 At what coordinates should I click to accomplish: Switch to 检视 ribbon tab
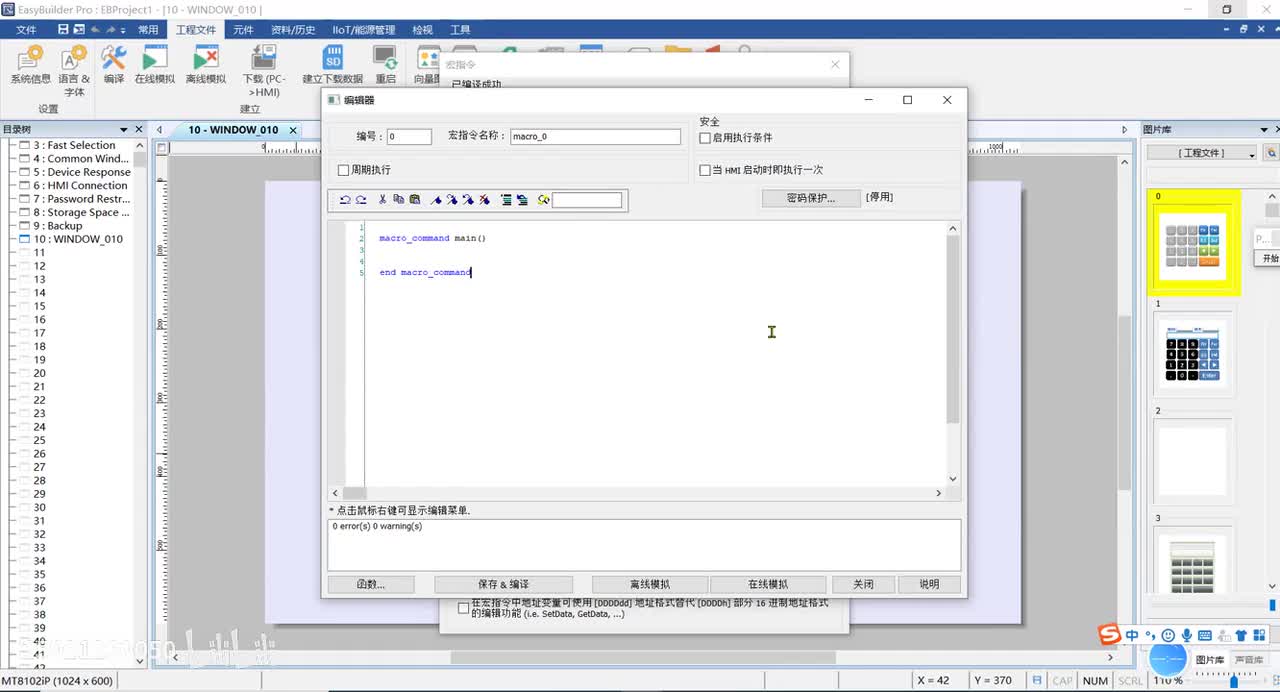(423, 30)
